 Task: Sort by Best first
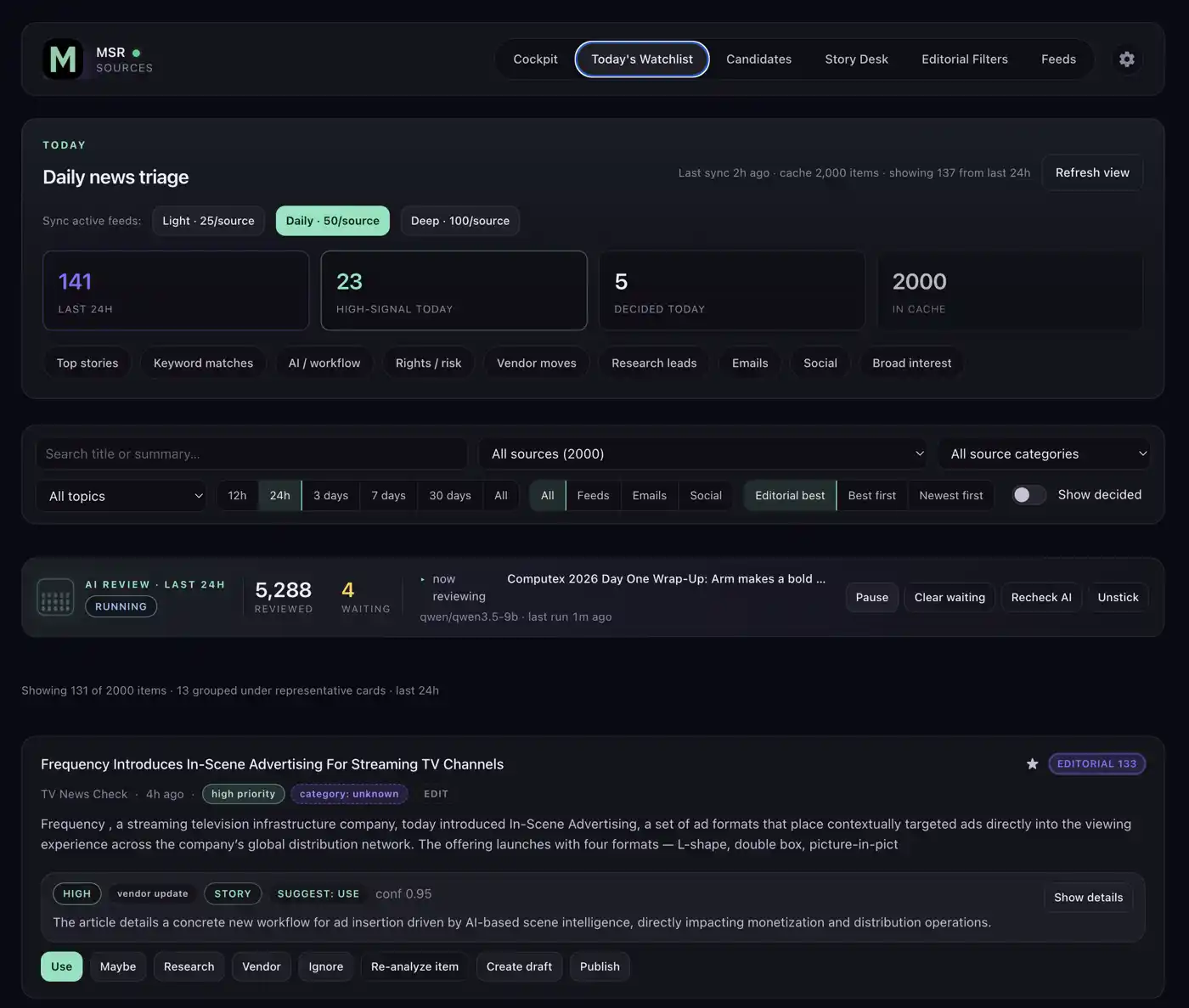click(x=871, y=495)
